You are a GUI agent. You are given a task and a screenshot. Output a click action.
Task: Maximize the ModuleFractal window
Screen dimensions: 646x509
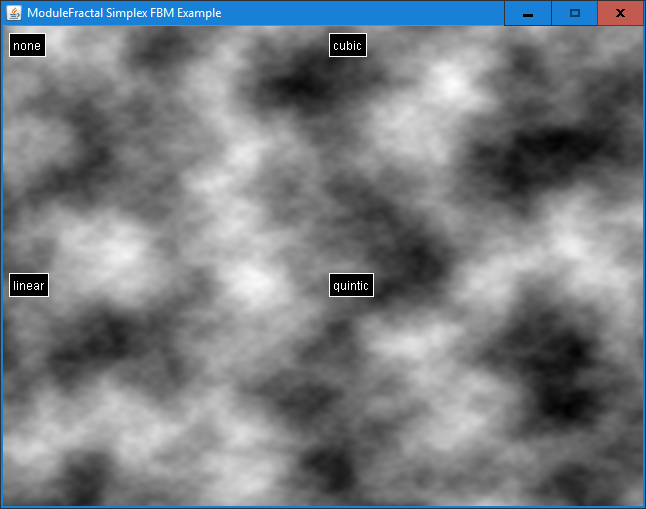pos(574,13)
